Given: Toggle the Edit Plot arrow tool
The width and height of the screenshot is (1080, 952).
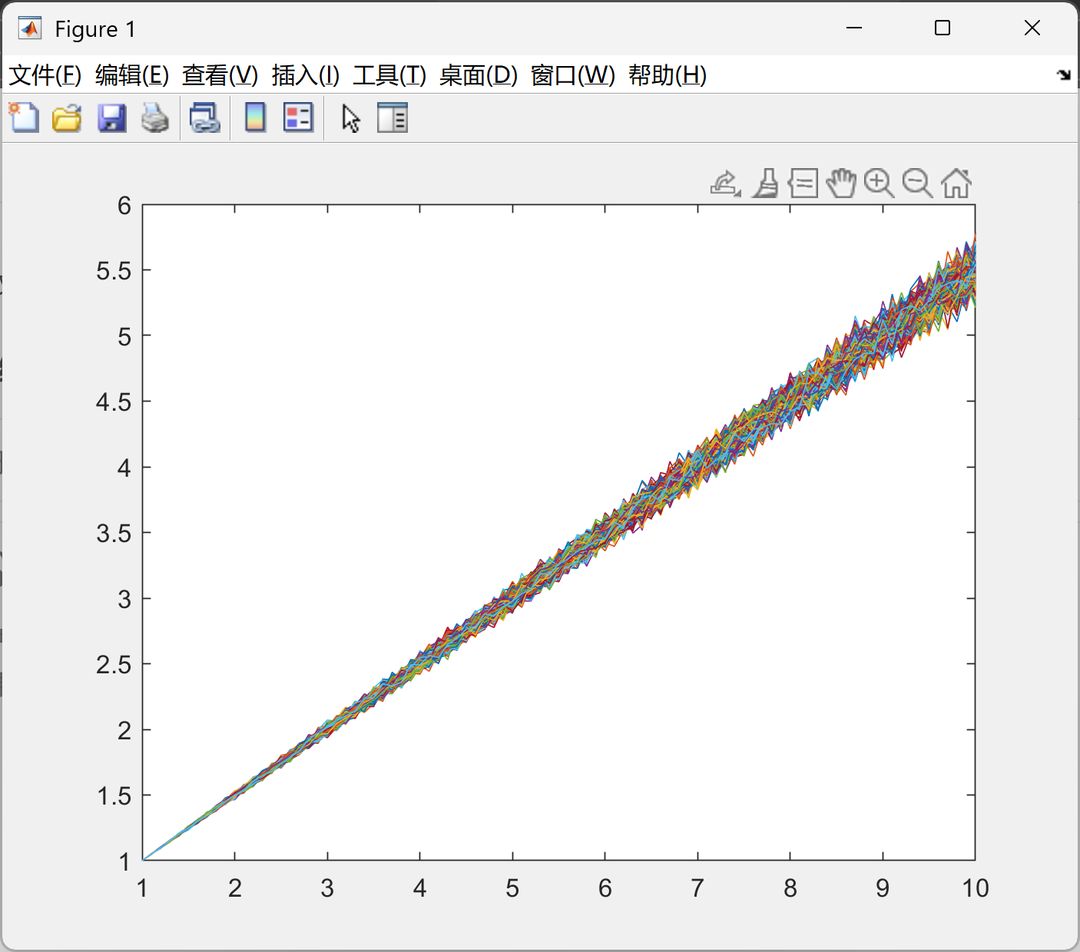Looking at the screenshot, I should [x=351, y=118].
